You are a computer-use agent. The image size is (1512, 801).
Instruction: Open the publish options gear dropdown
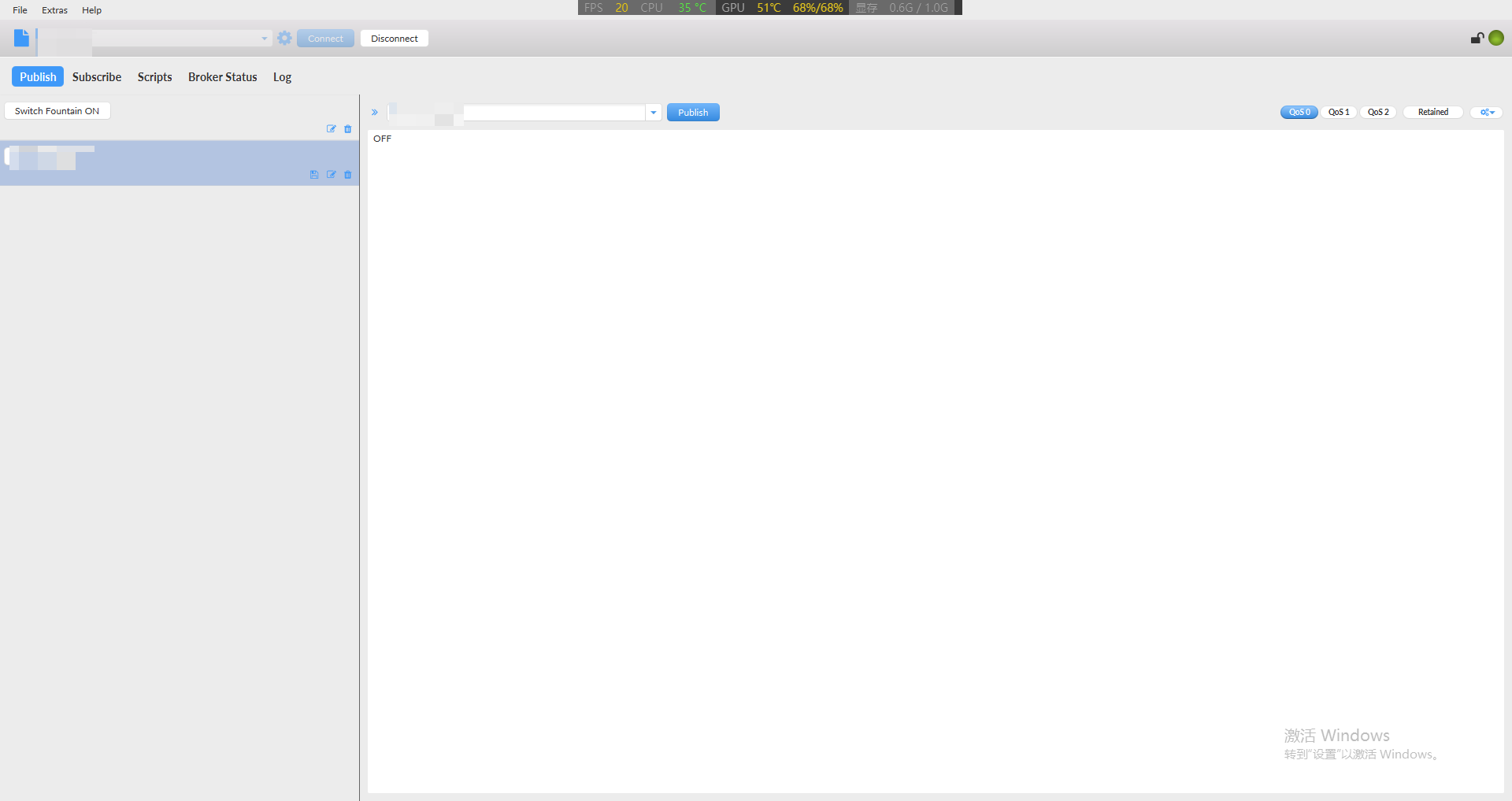tap(1487, 112)
